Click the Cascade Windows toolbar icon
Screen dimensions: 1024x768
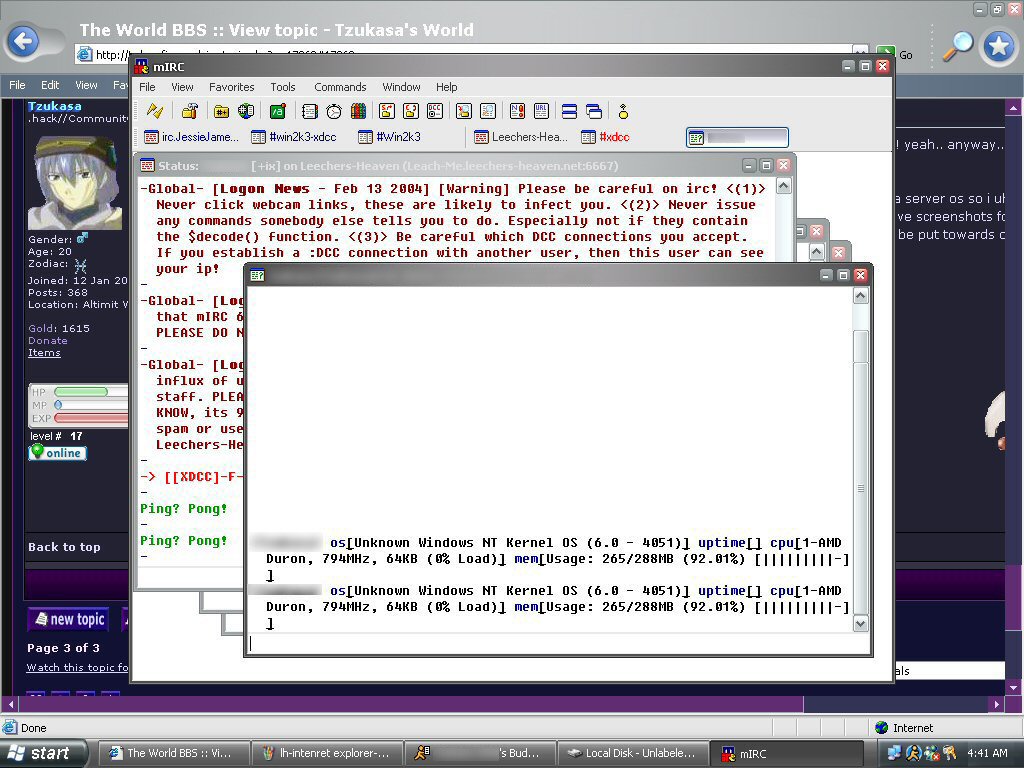coord(594,111)
